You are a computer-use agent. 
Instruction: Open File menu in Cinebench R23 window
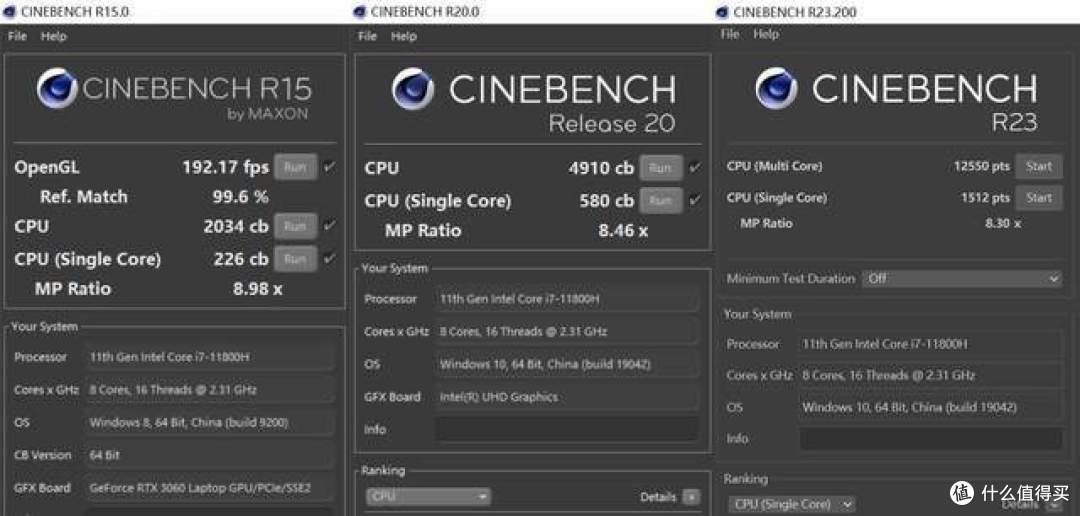(729, 34)
